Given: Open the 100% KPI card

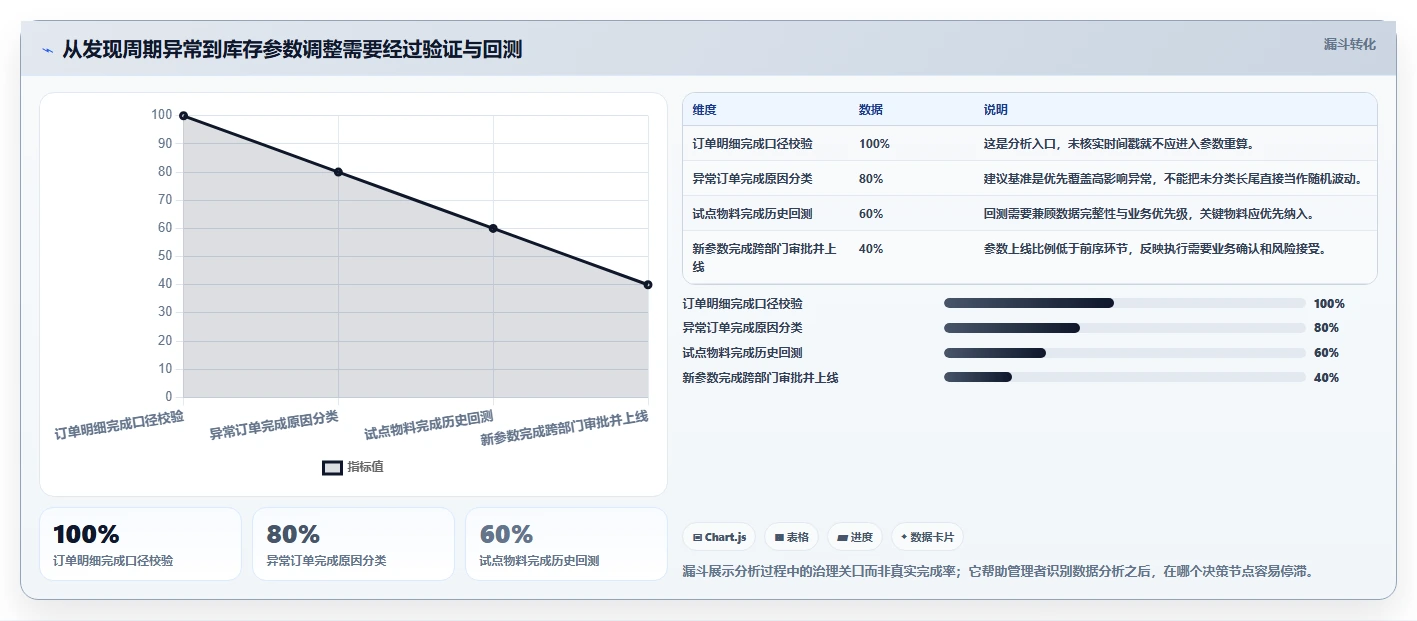Looking at the screenshot, I should [140, 544].
